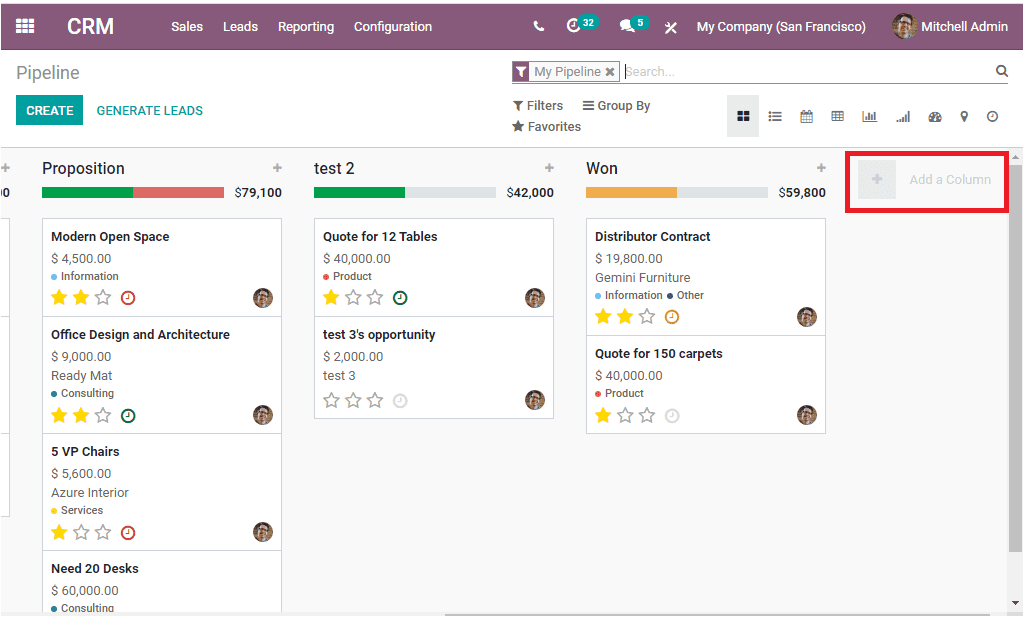Open the phone dialer icon
The height and width of the screenshot is (617, 1024).
pyautogui.click(x=538, y=26)
